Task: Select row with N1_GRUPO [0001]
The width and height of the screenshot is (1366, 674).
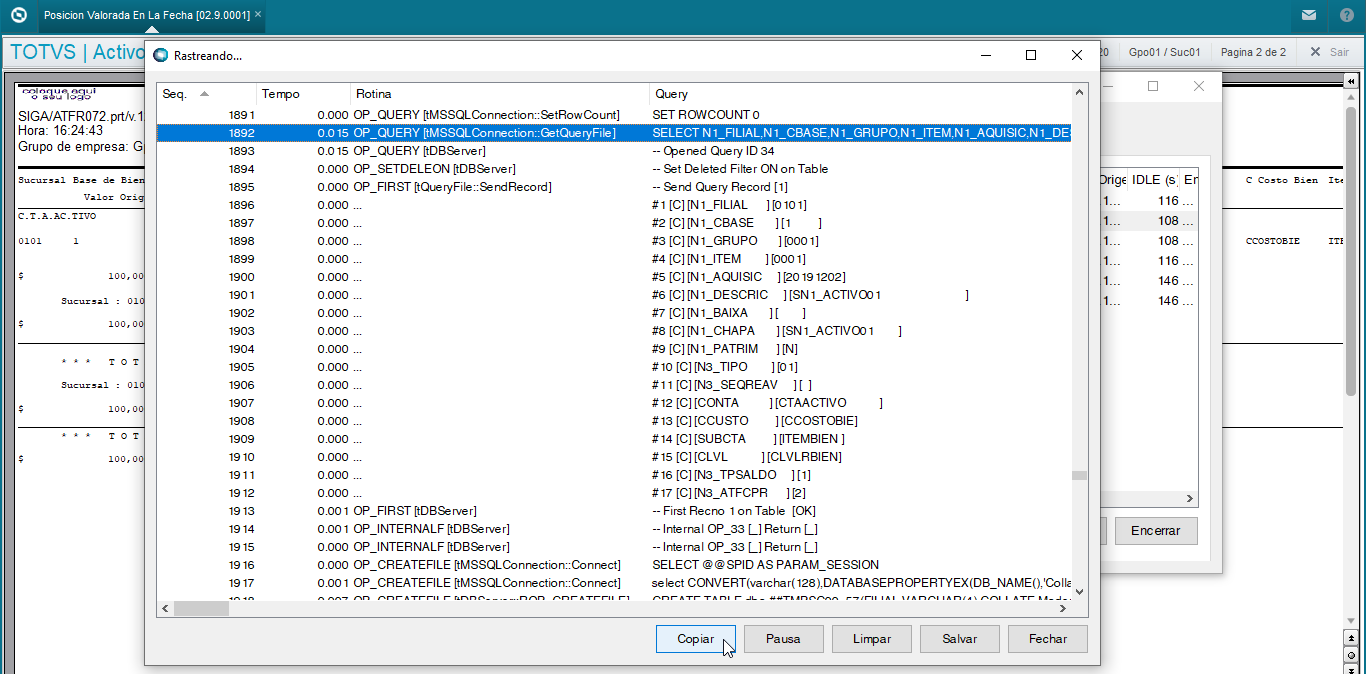Action: [x=615, y=241]
